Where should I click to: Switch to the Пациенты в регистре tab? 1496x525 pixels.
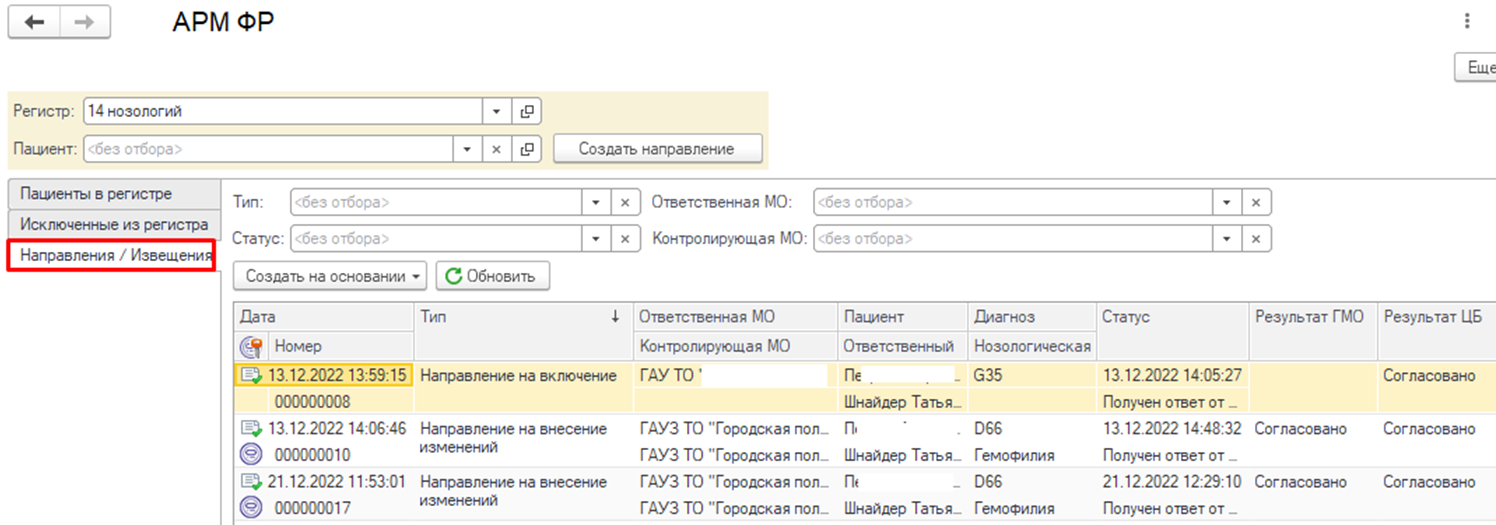[96, 194]
